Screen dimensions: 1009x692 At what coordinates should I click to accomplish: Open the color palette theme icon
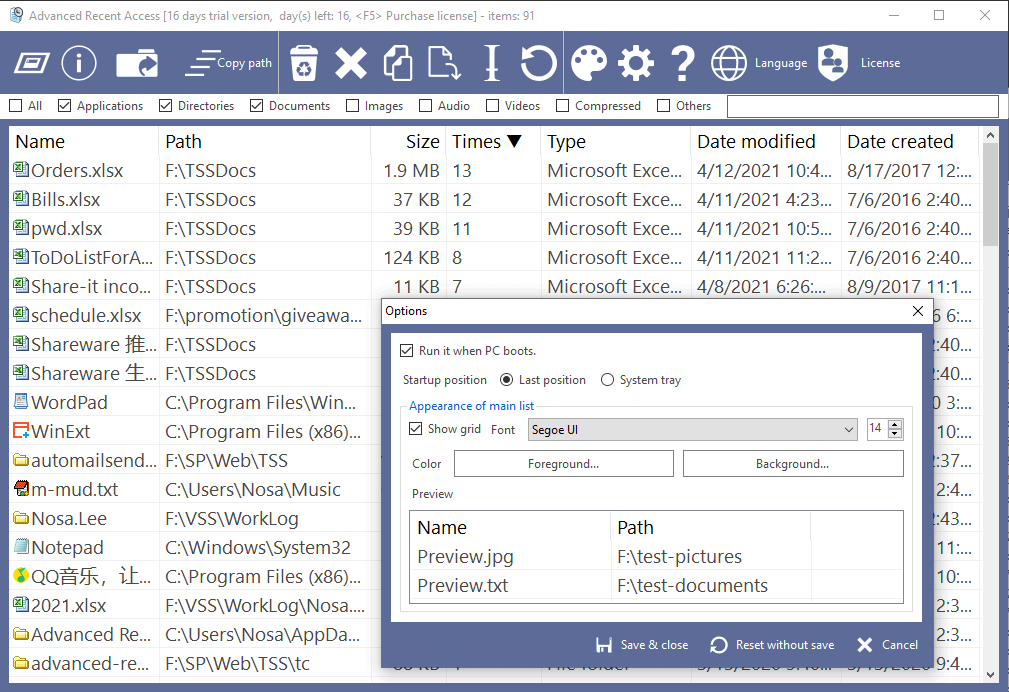point(589,62)
